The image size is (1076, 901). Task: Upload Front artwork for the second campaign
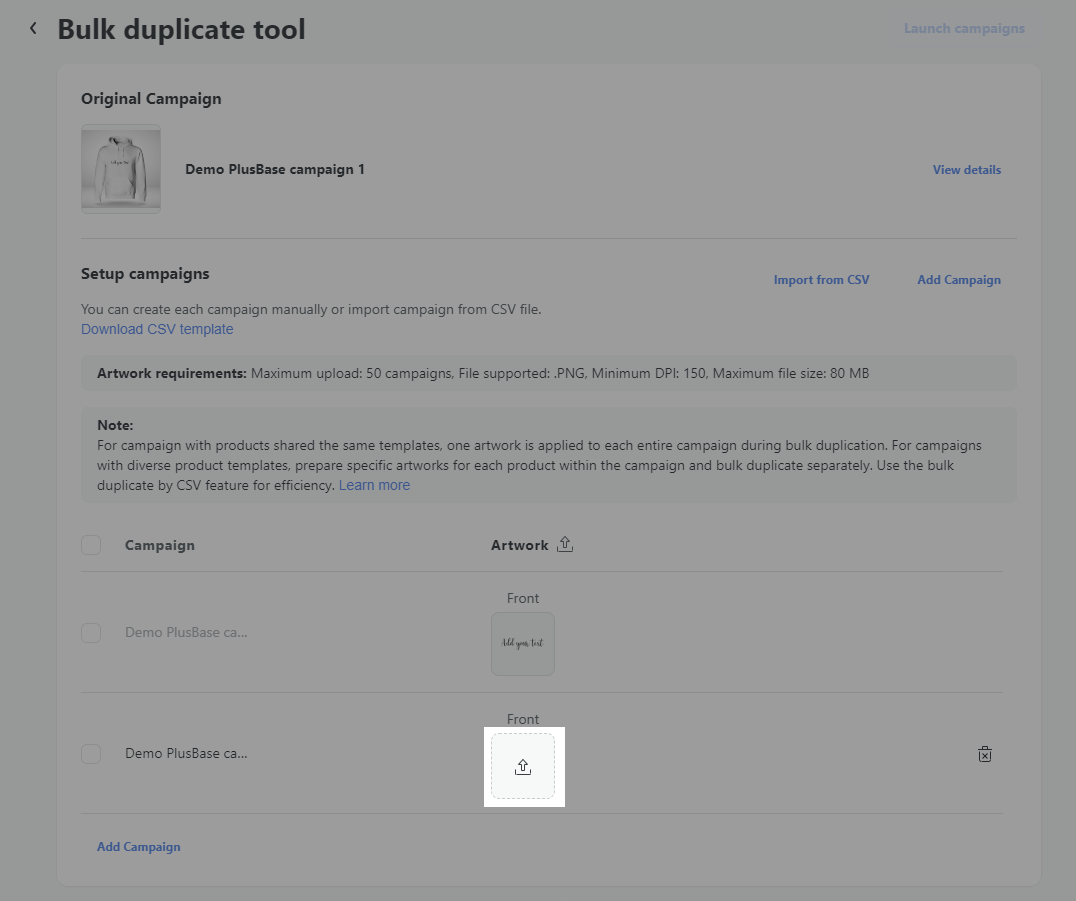click(523, 767)
